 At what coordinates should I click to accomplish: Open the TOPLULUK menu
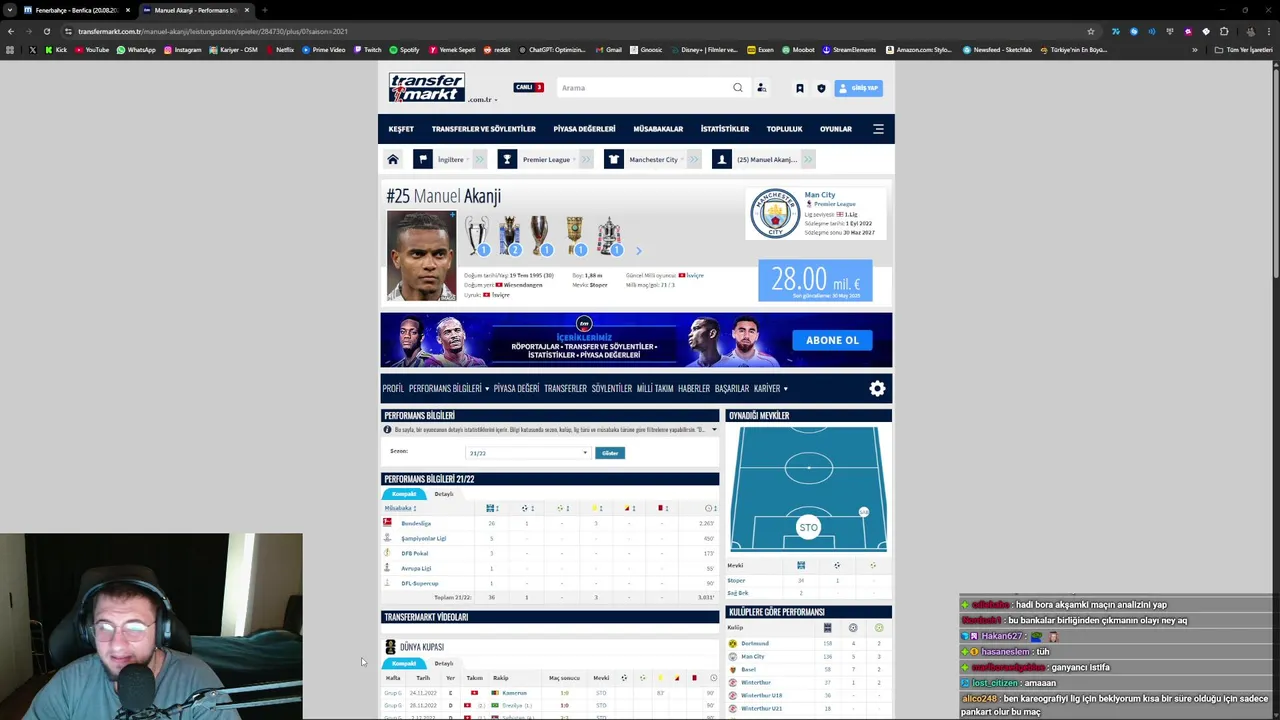point(784,129)
